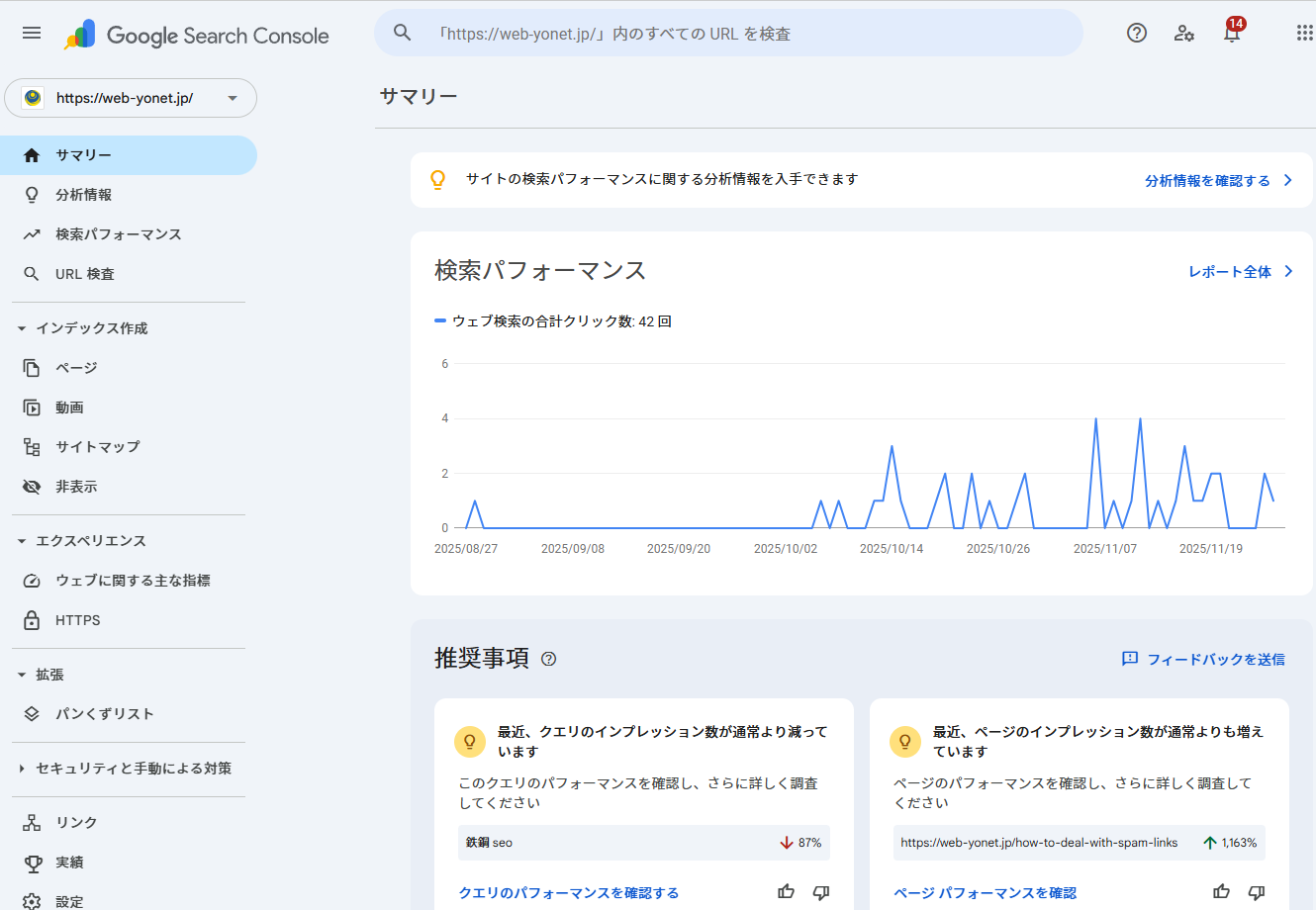Viewport: 1316px width, 910px height.
Task: Click the help question mark icon
Action: click(x=1137, y=34)
